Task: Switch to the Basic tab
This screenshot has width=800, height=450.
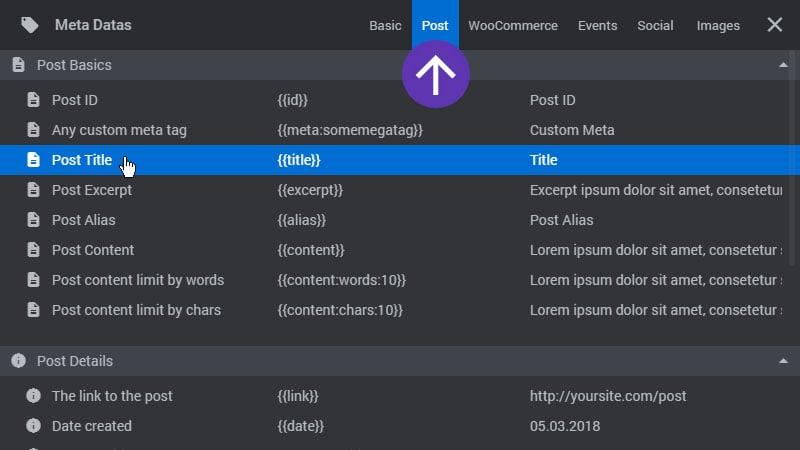Action: (385, 26)
